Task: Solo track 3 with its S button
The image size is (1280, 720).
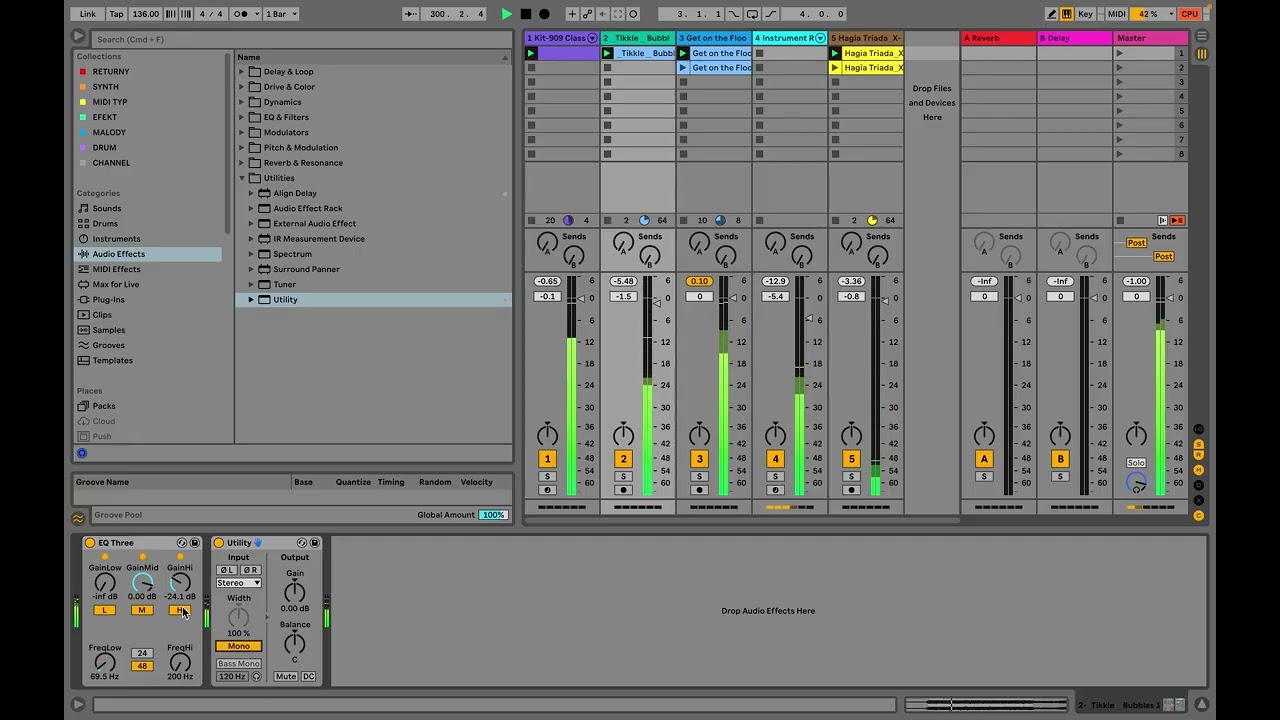Action: (x=699, y=476)
